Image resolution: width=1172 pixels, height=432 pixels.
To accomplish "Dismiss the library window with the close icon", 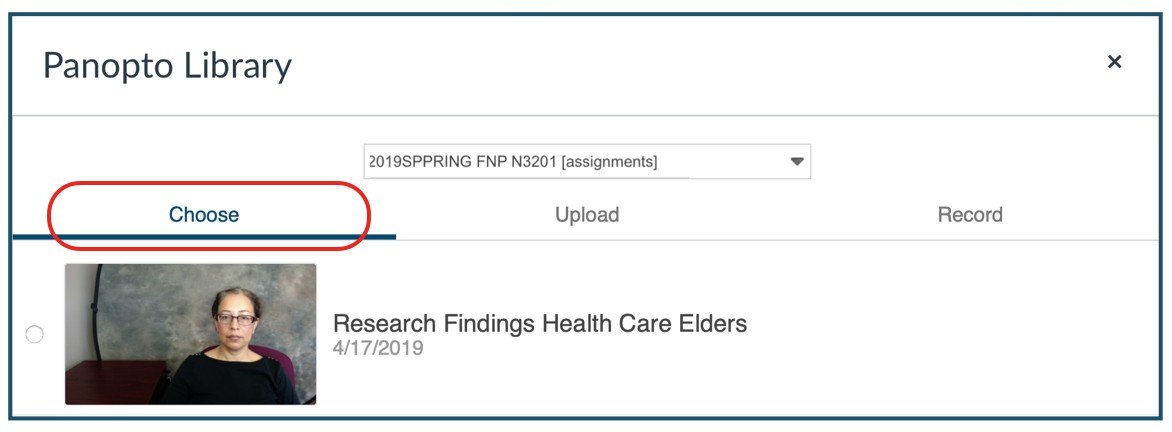I will [1114, 62].
